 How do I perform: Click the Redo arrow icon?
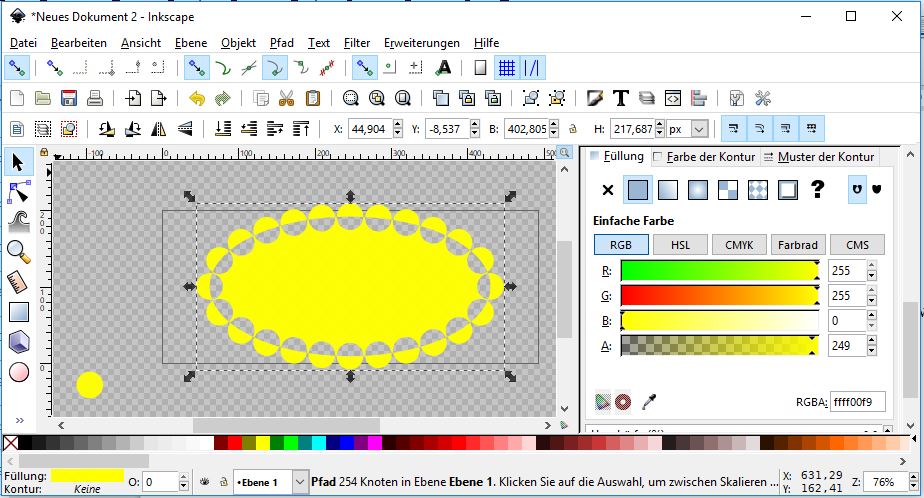pyautogui.click(x=223, y=98)
